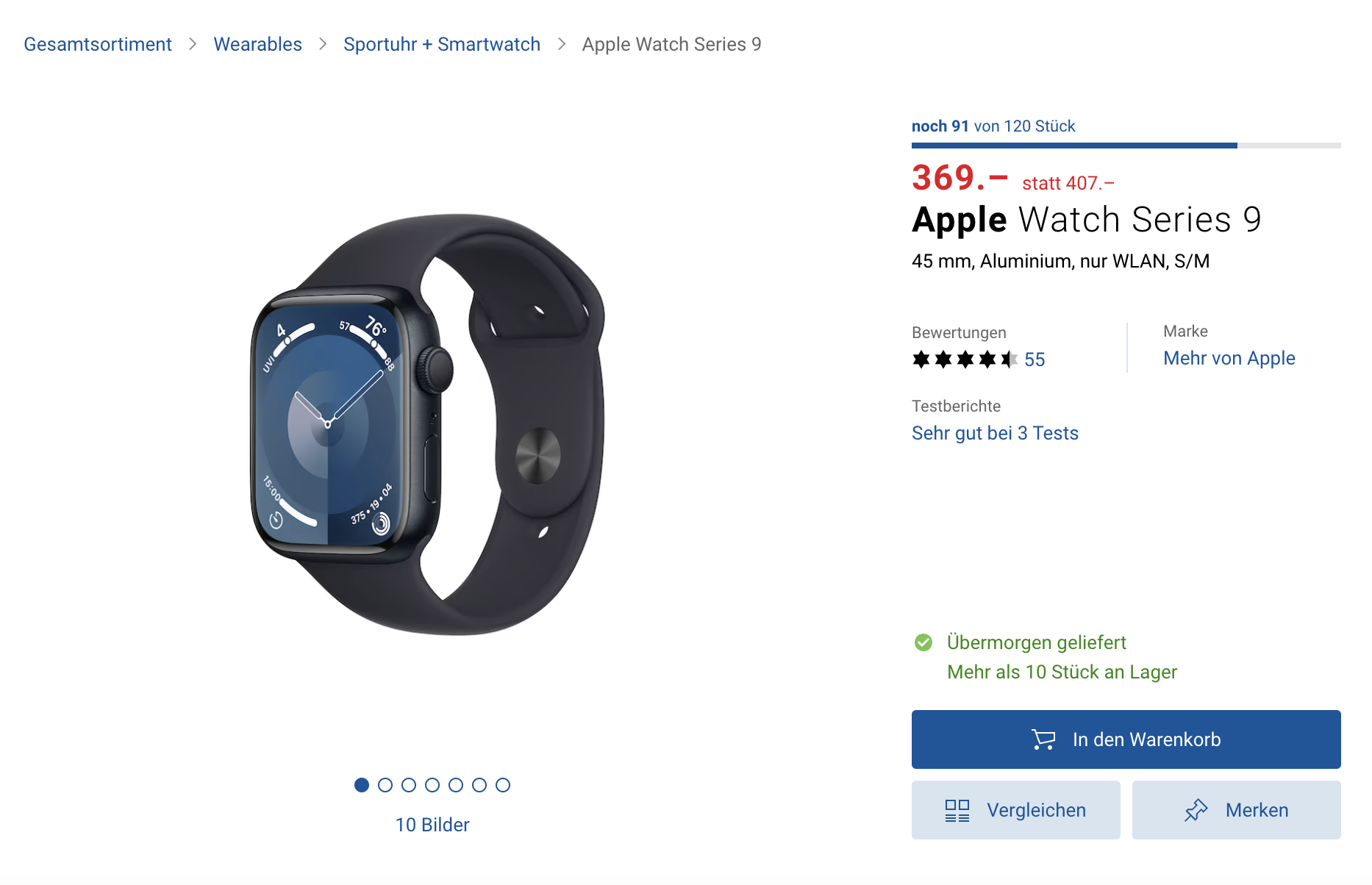Select the last image carousel dot
Screen dimensions: 1372x885
point(503,785)
